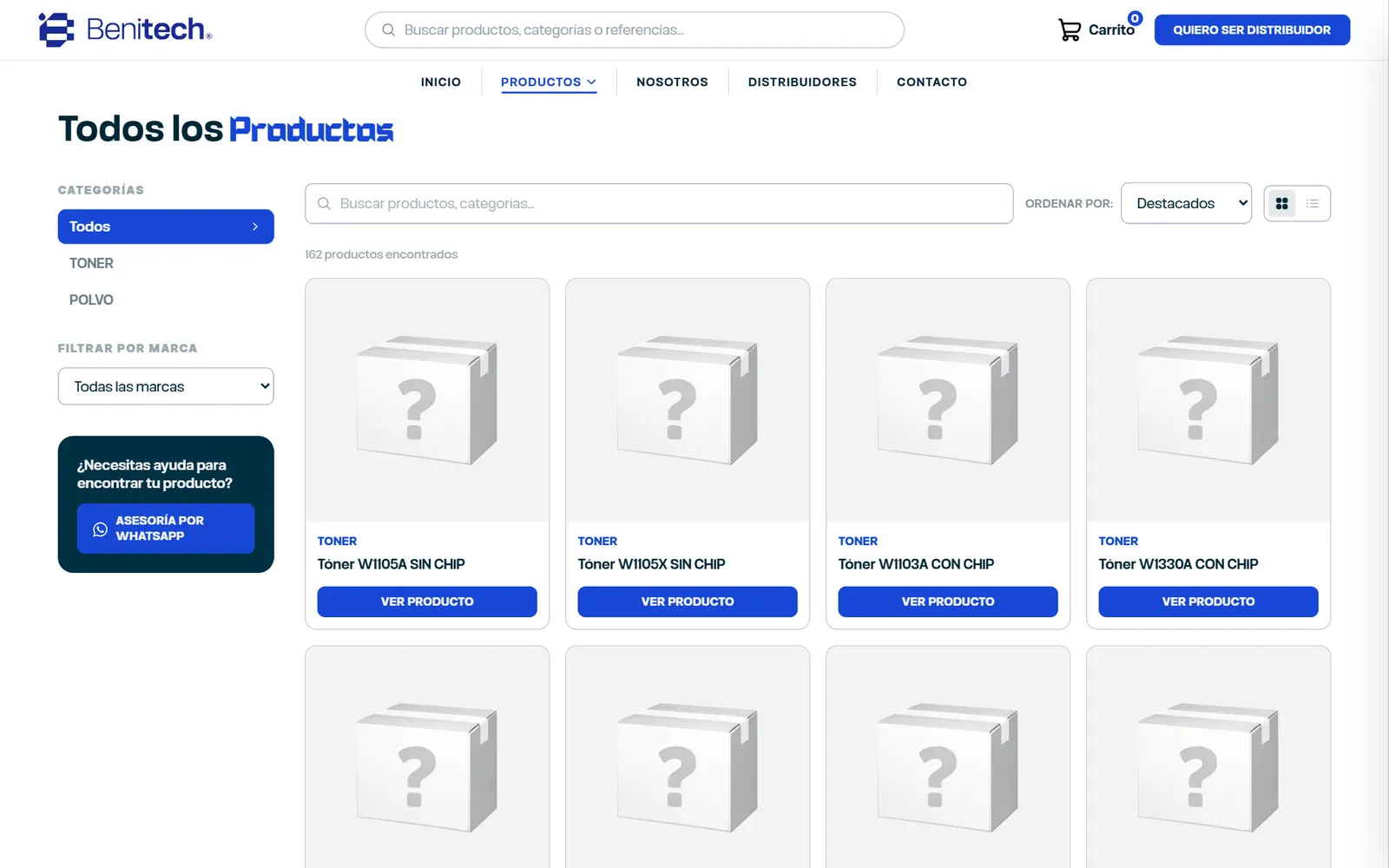Click the WhatsApp icon in help card
The height and width of the screenshot is (868, 1389).
click(101, 529)
